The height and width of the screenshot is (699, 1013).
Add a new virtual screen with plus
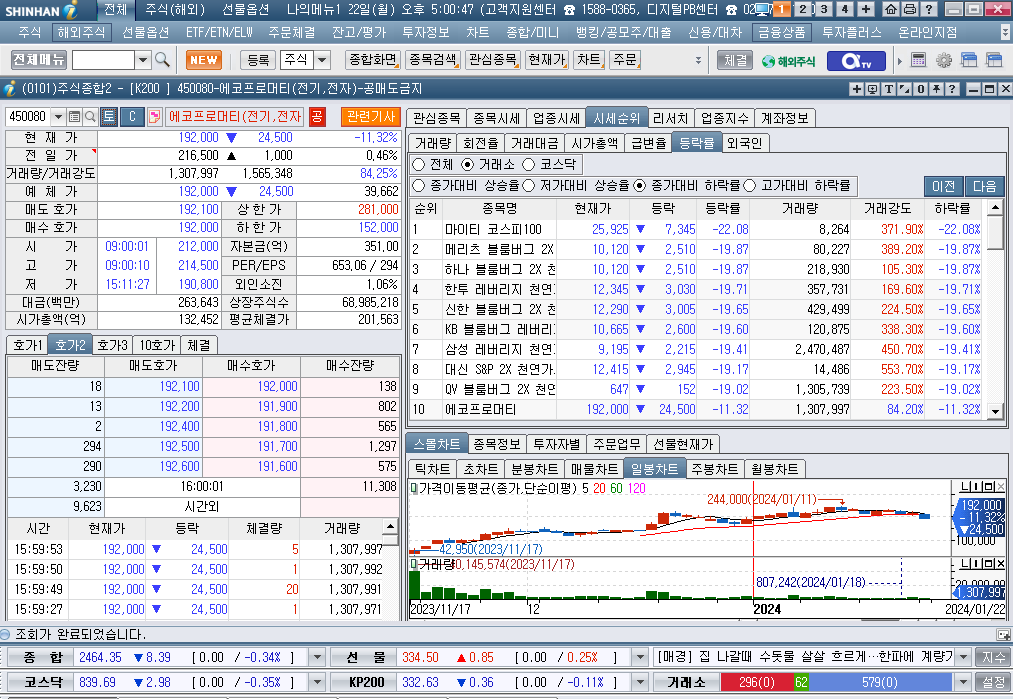[x=866, y=9]
